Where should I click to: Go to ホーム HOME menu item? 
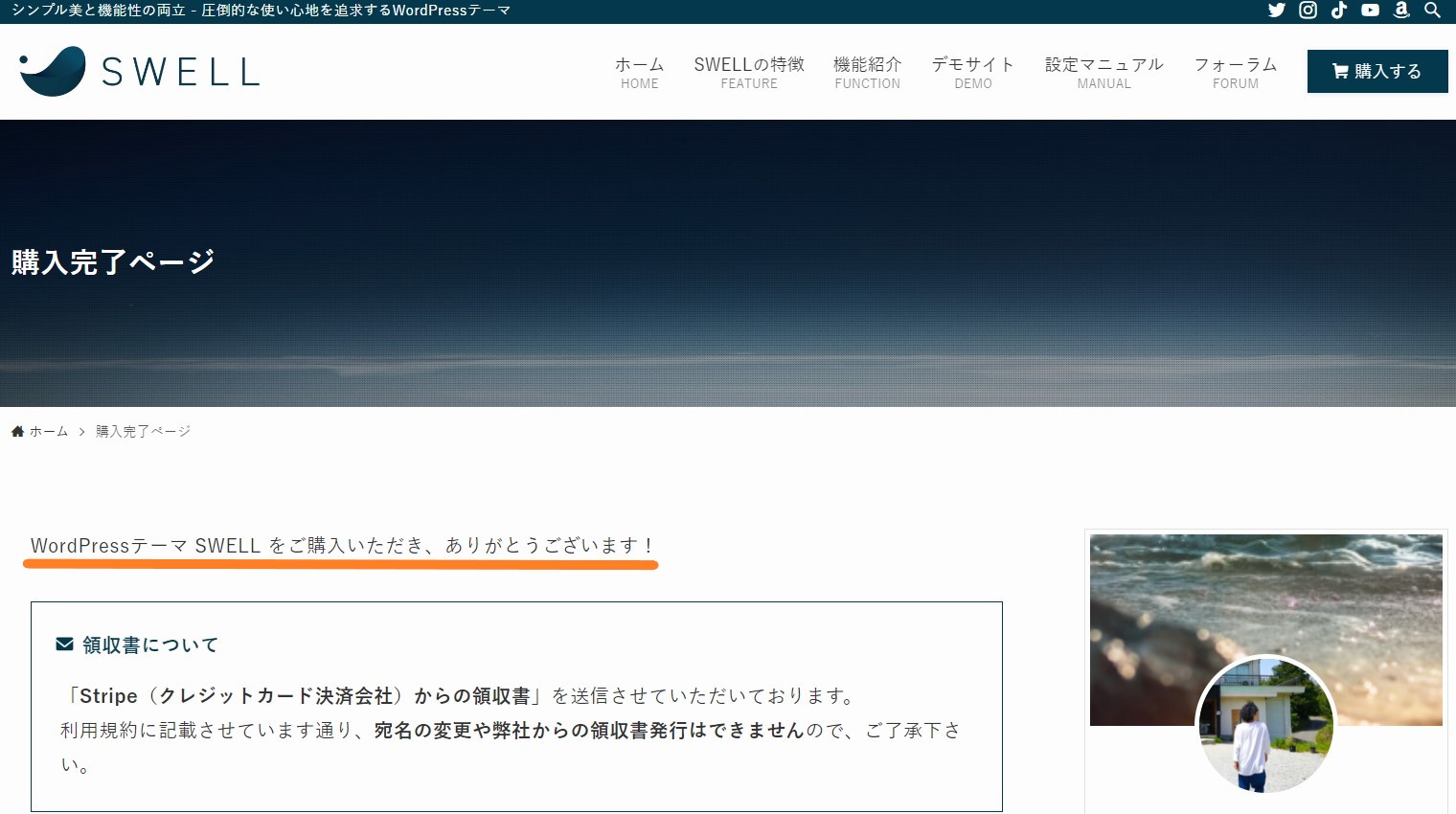tap(640, 72)
